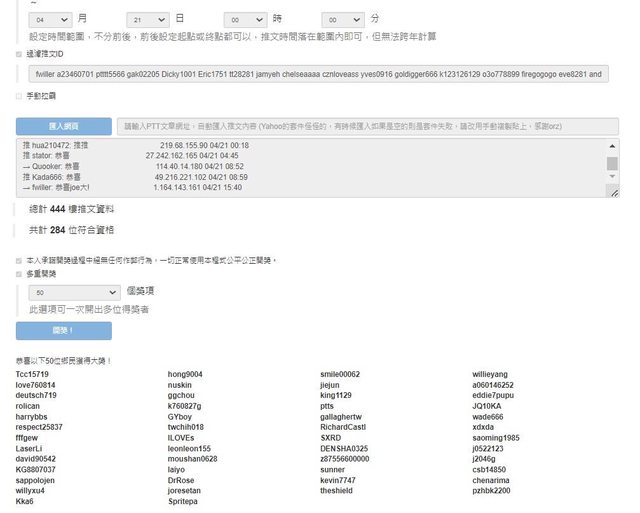Viewport: 640px width, 513px height.
Task: Expand the hour dropdown before 時
Action: click(244, 19)
